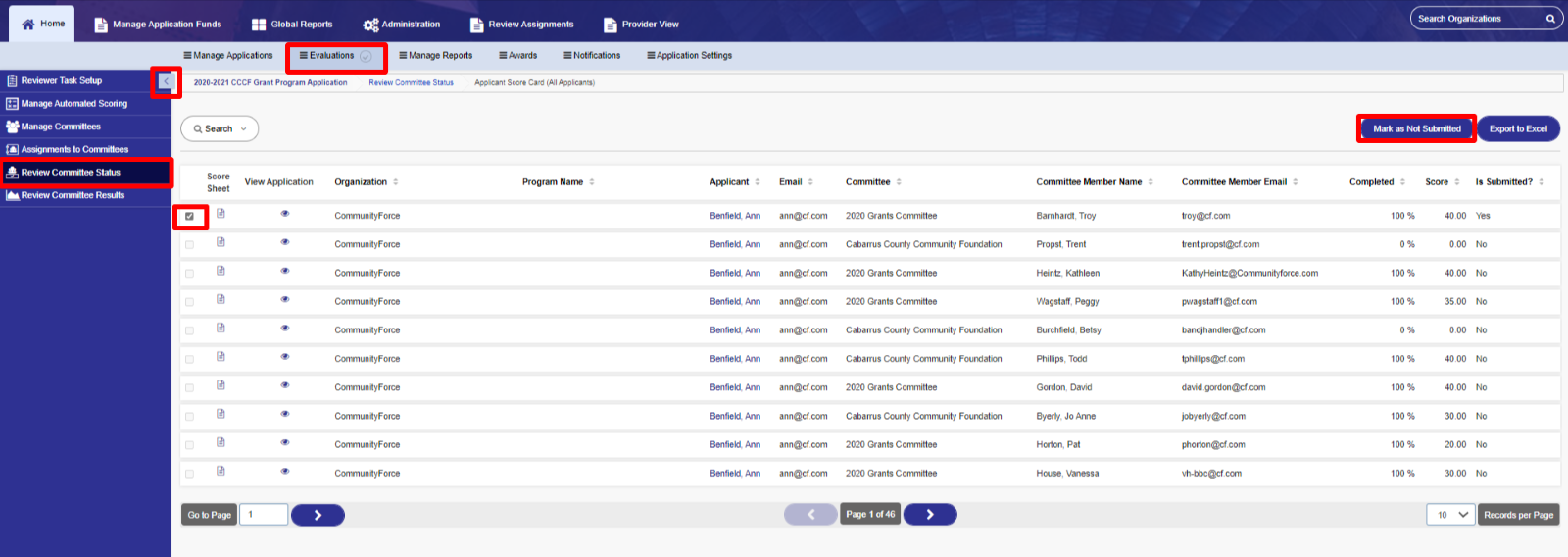Viewport: 1568px width, 557px height.
Task: Expand the Evaluations menu dropdown
Action: tap(366, 56)
